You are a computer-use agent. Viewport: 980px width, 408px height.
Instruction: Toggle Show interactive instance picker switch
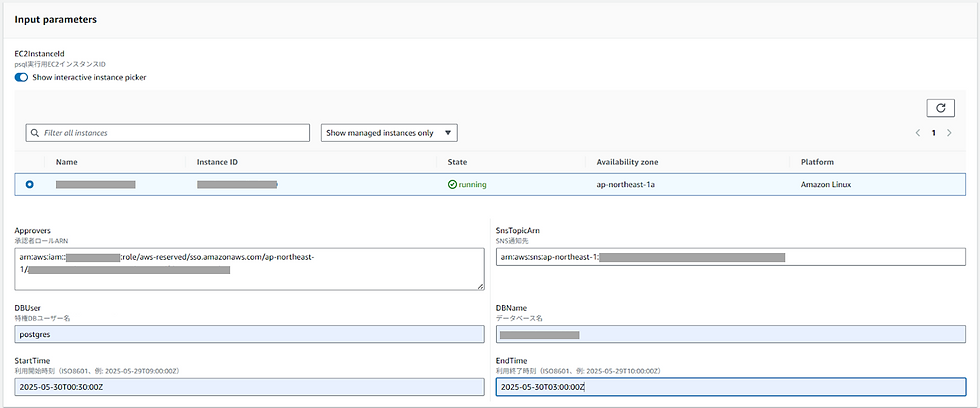coord(21,77)
